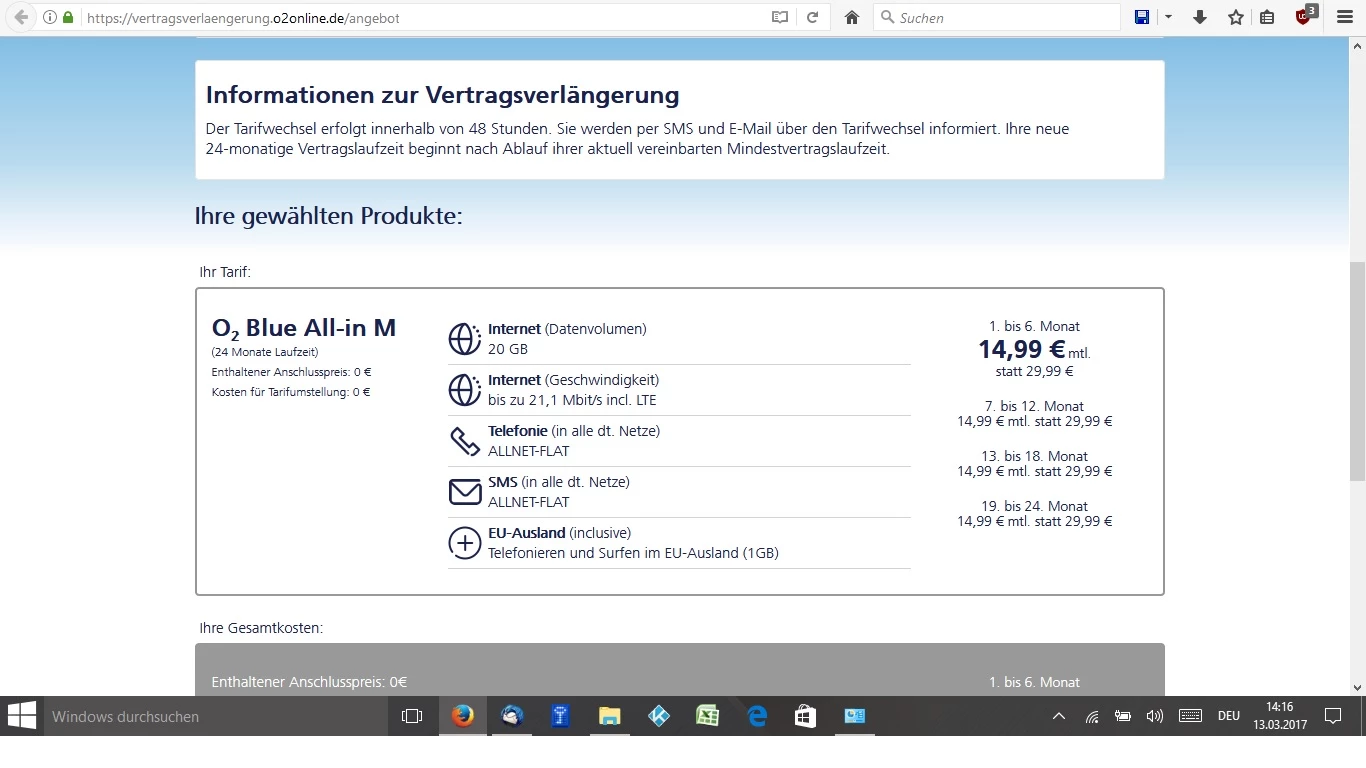
Task: Open the volume control tray icon
Action: (x=1155, y=716)
